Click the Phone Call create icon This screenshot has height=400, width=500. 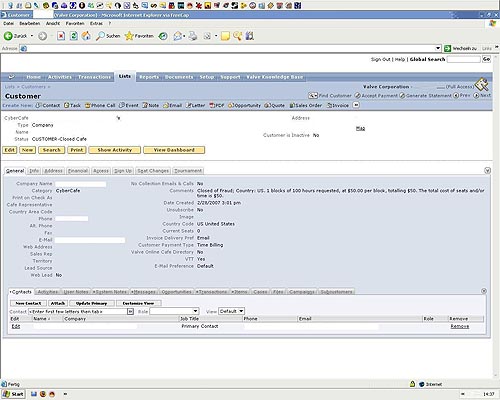tap(88, 105)
